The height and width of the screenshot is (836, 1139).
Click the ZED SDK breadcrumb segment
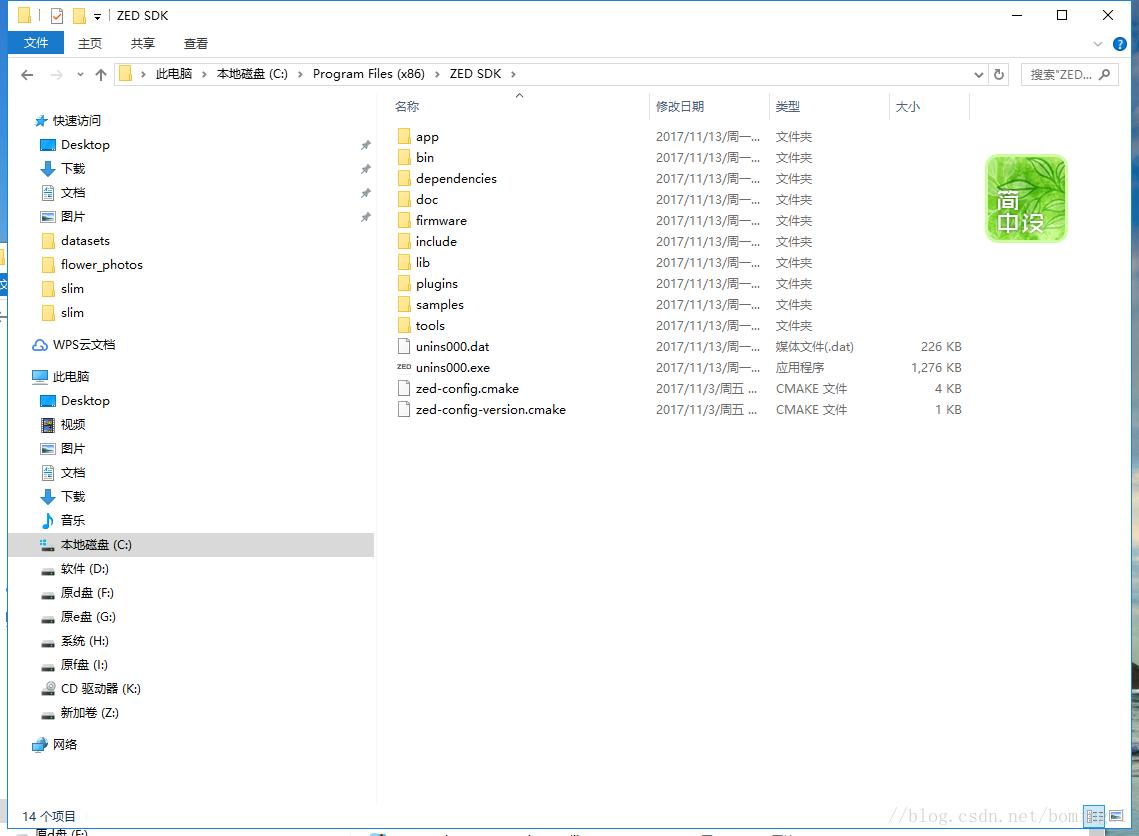click(475, 73)
